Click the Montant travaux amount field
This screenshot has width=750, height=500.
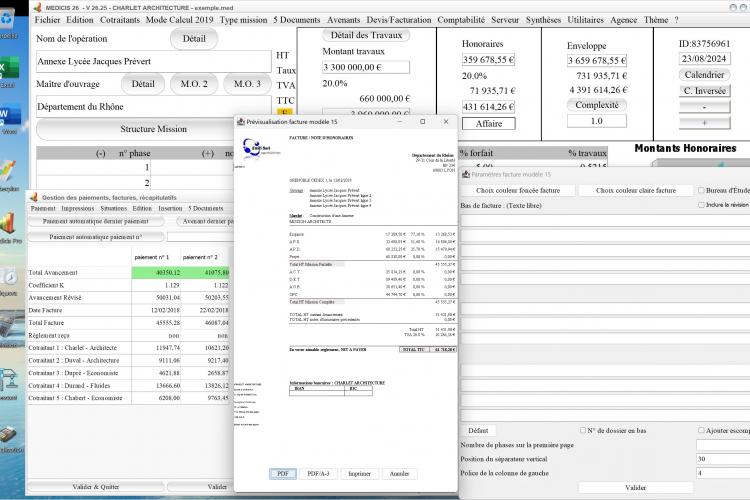[366, 67]
